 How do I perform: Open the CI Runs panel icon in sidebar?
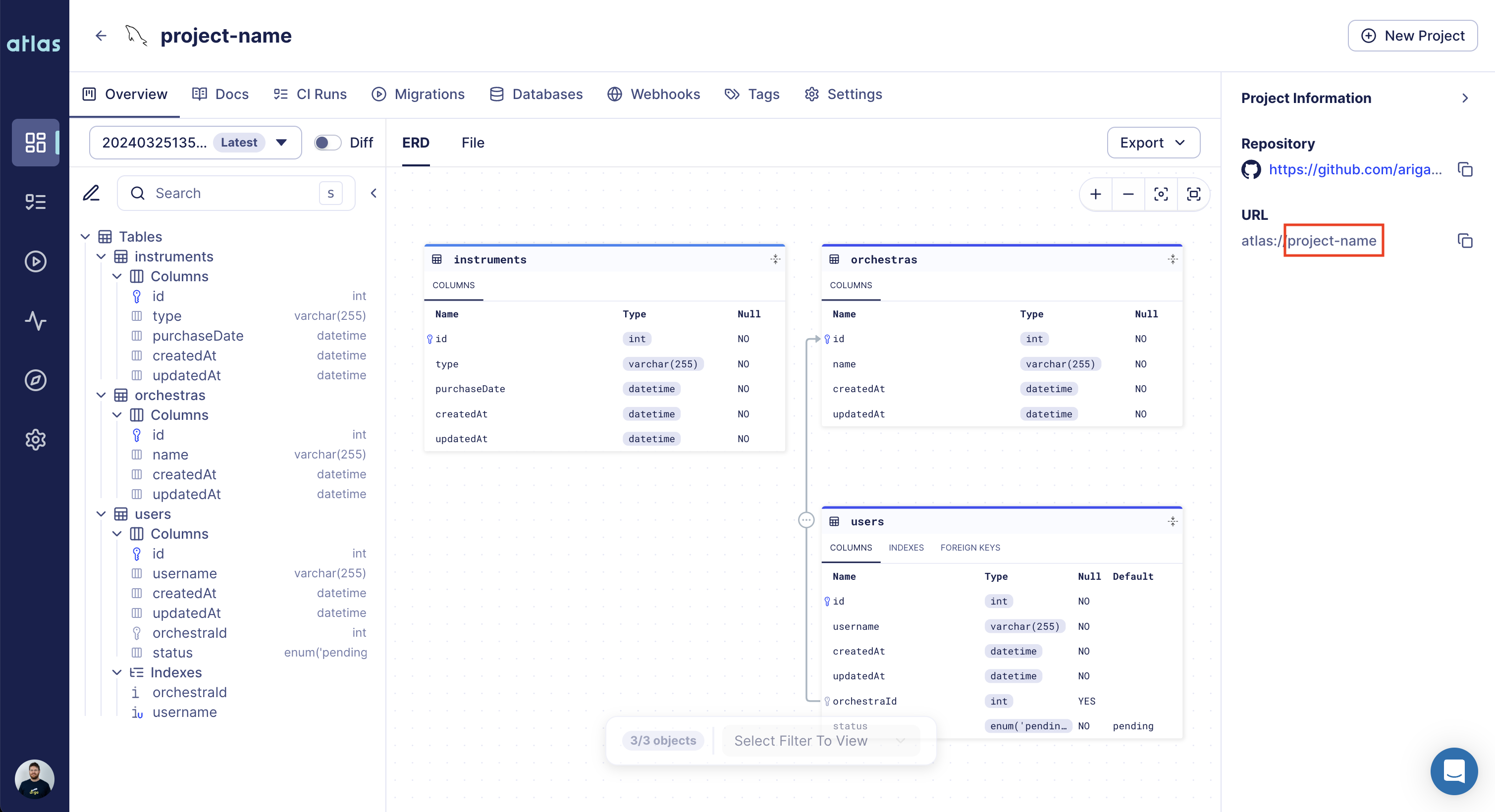click(35, 201)
